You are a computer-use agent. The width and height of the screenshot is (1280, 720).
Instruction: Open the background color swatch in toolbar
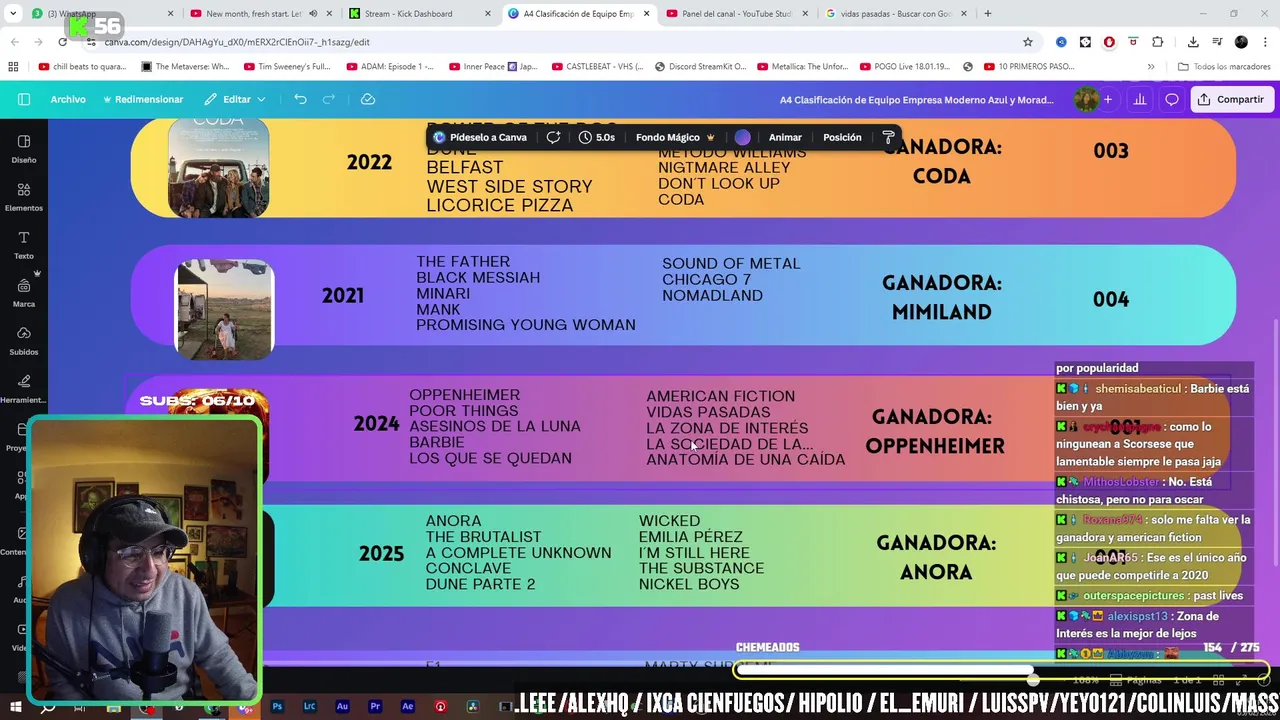[x=742, y=137]
